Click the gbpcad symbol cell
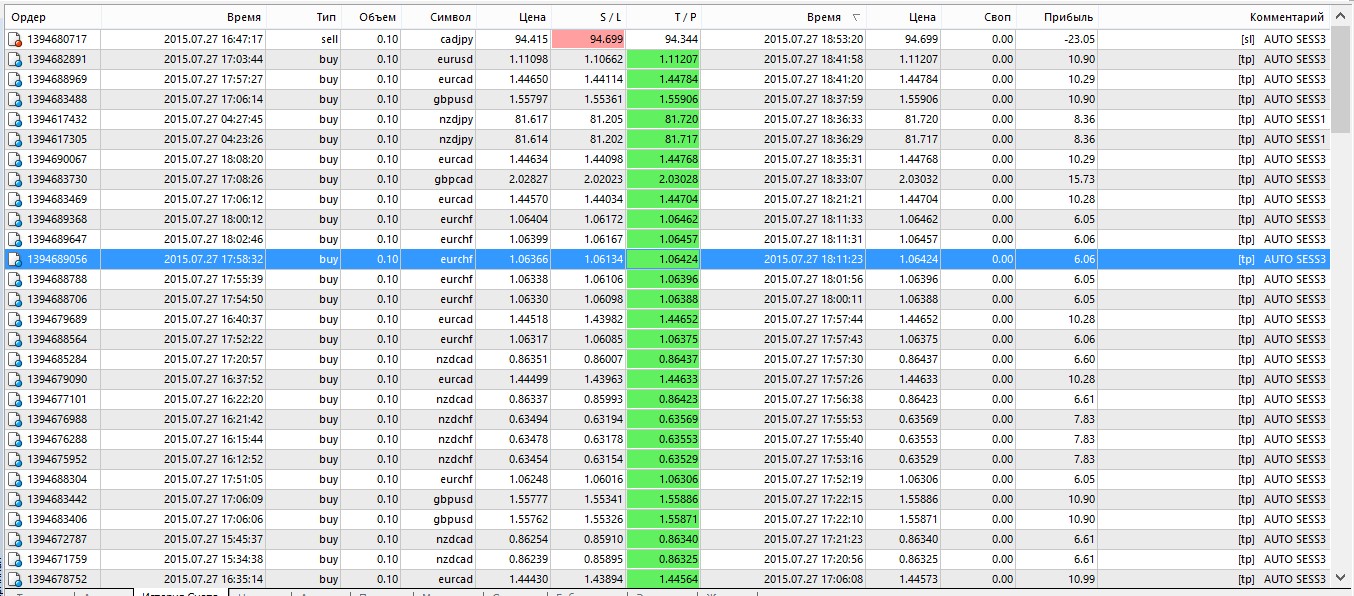 tap(455, 179)
